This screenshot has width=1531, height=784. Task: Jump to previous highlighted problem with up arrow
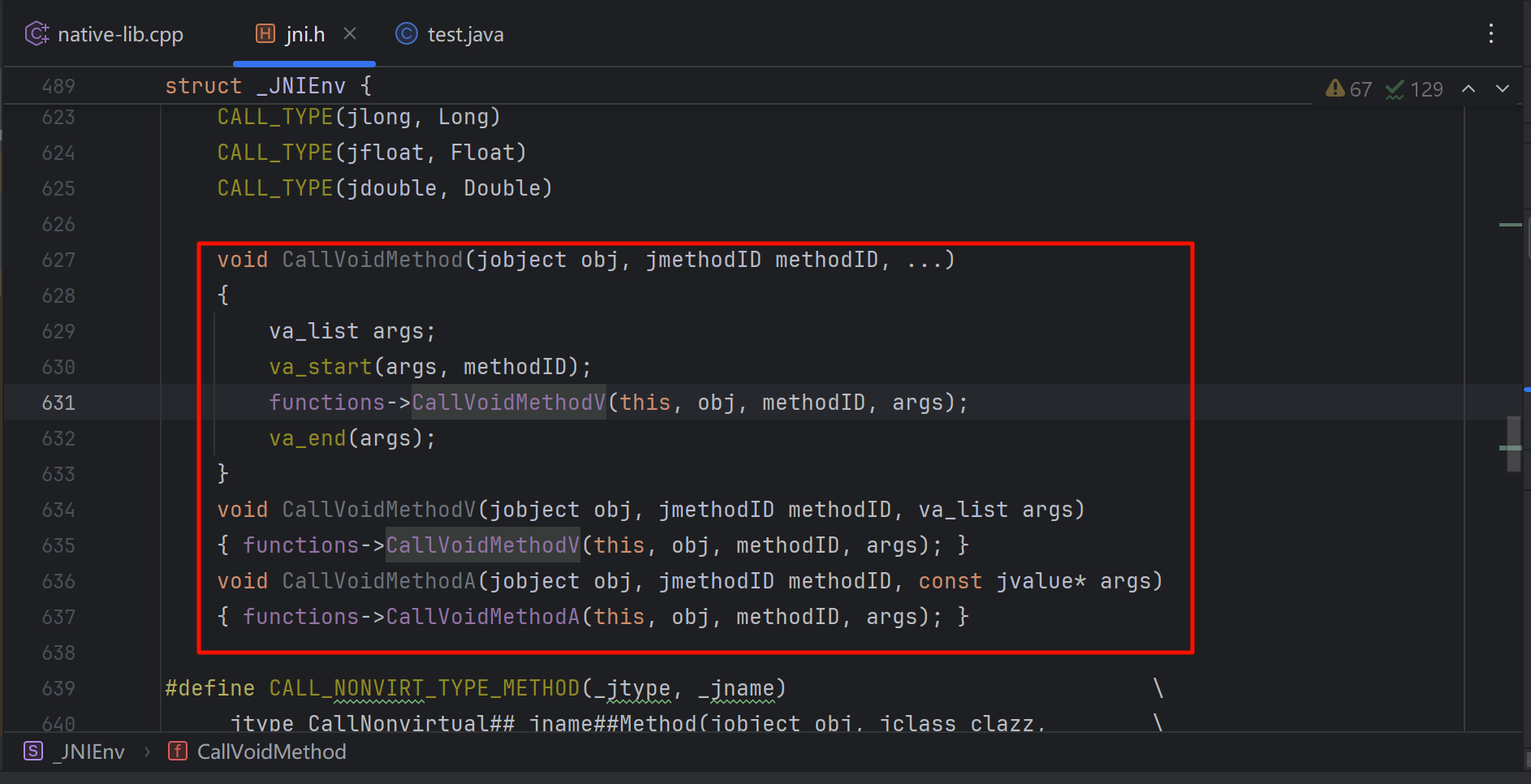pyautogui.click(x=1468, y=88)
